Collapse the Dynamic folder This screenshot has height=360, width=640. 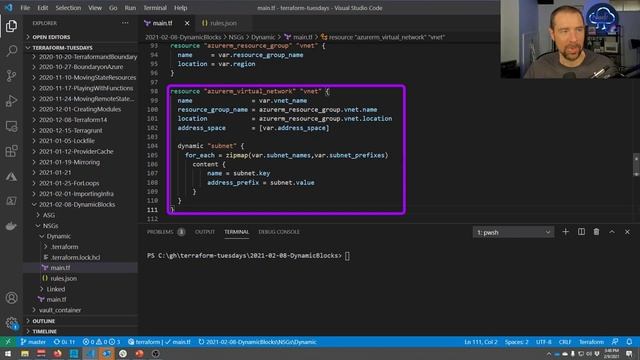click(x=81, y=236)
